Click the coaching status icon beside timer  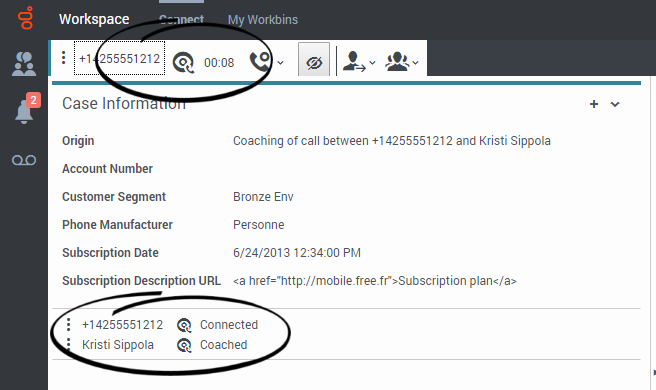coord(183,63)
